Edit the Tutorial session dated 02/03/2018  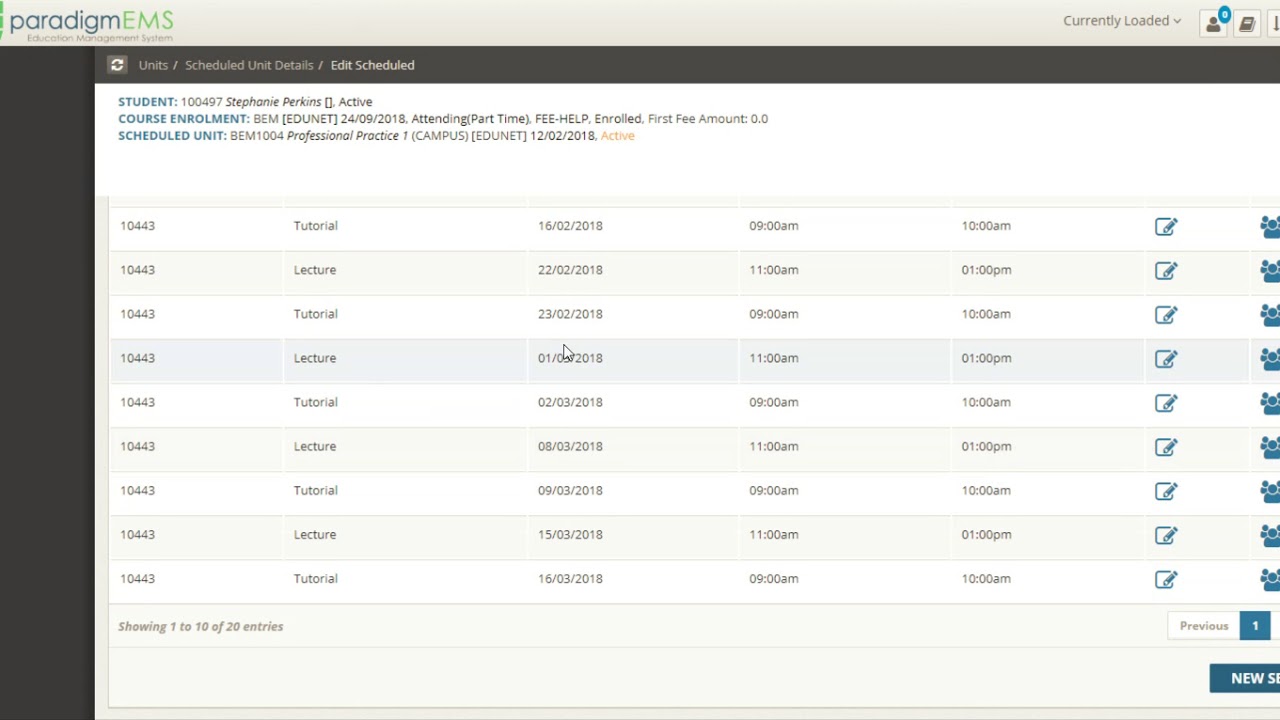(x=1166, y=403)
